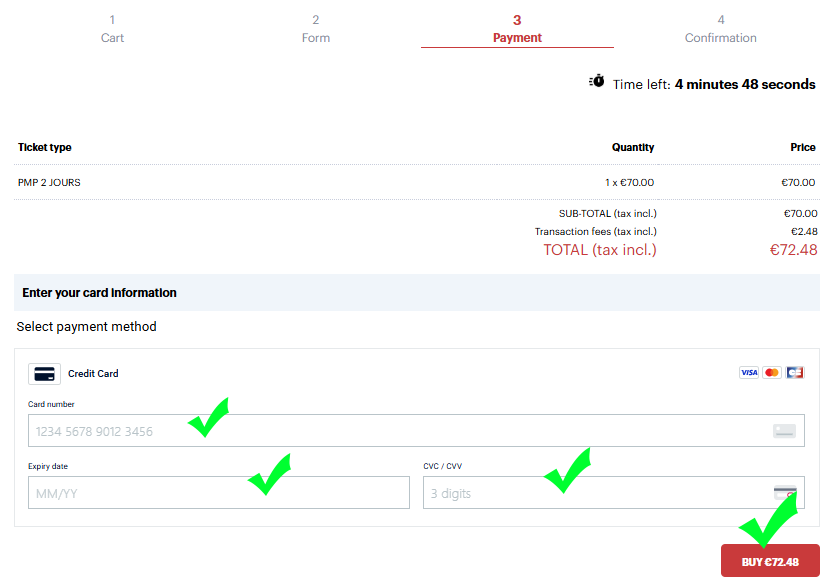Click the 1 x €70.00 quantity cell

pos(630,182)
